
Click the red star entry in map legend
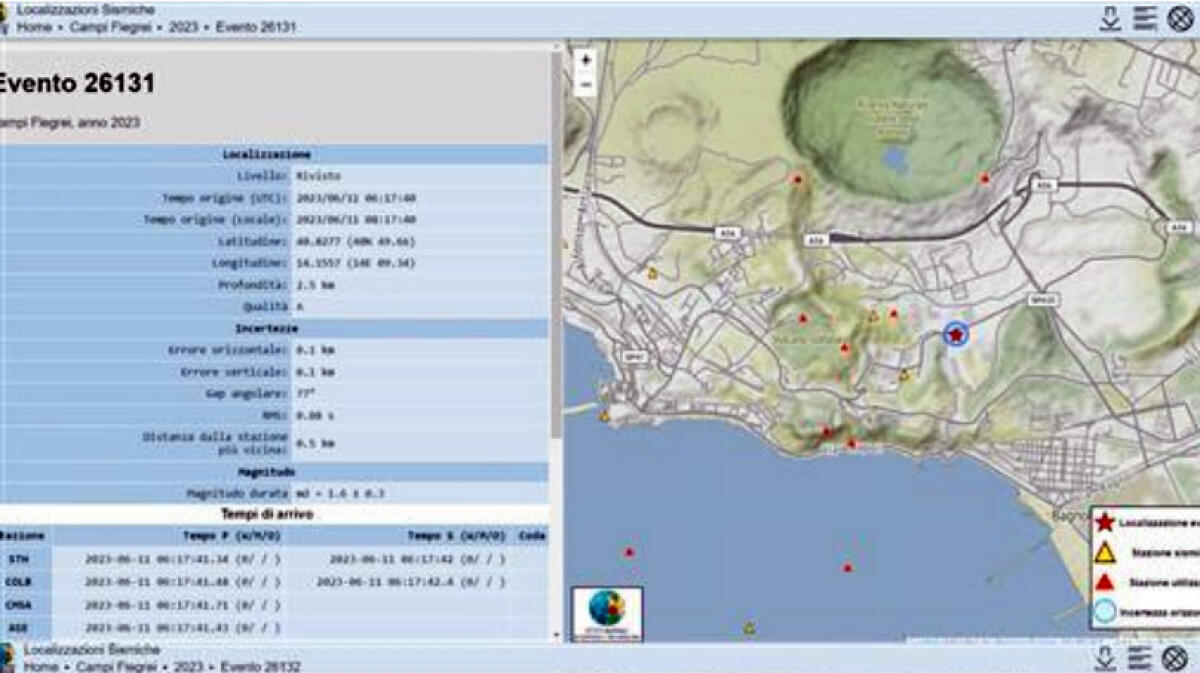pos(1104,521)
